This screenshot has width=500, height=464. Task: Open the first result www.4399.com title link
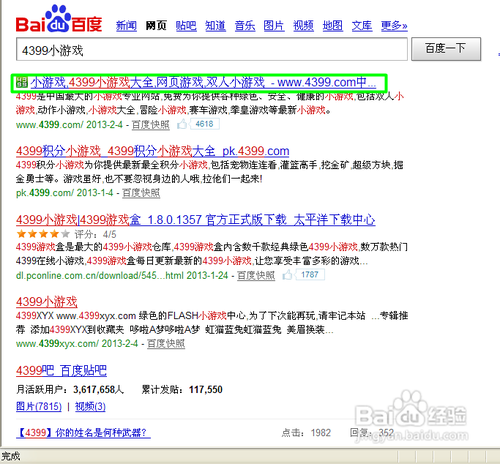[x=203, y=82]
